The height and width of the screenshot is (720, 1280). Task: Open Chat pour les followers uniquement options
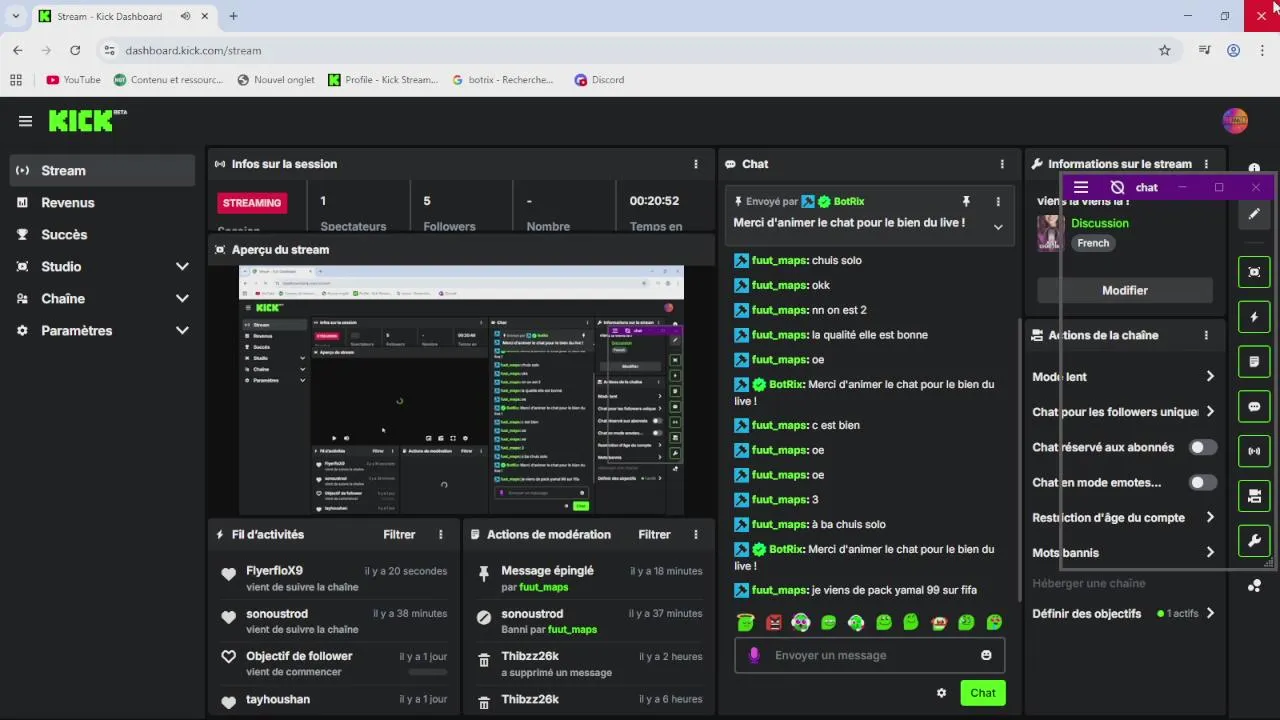coord(1124,411)
